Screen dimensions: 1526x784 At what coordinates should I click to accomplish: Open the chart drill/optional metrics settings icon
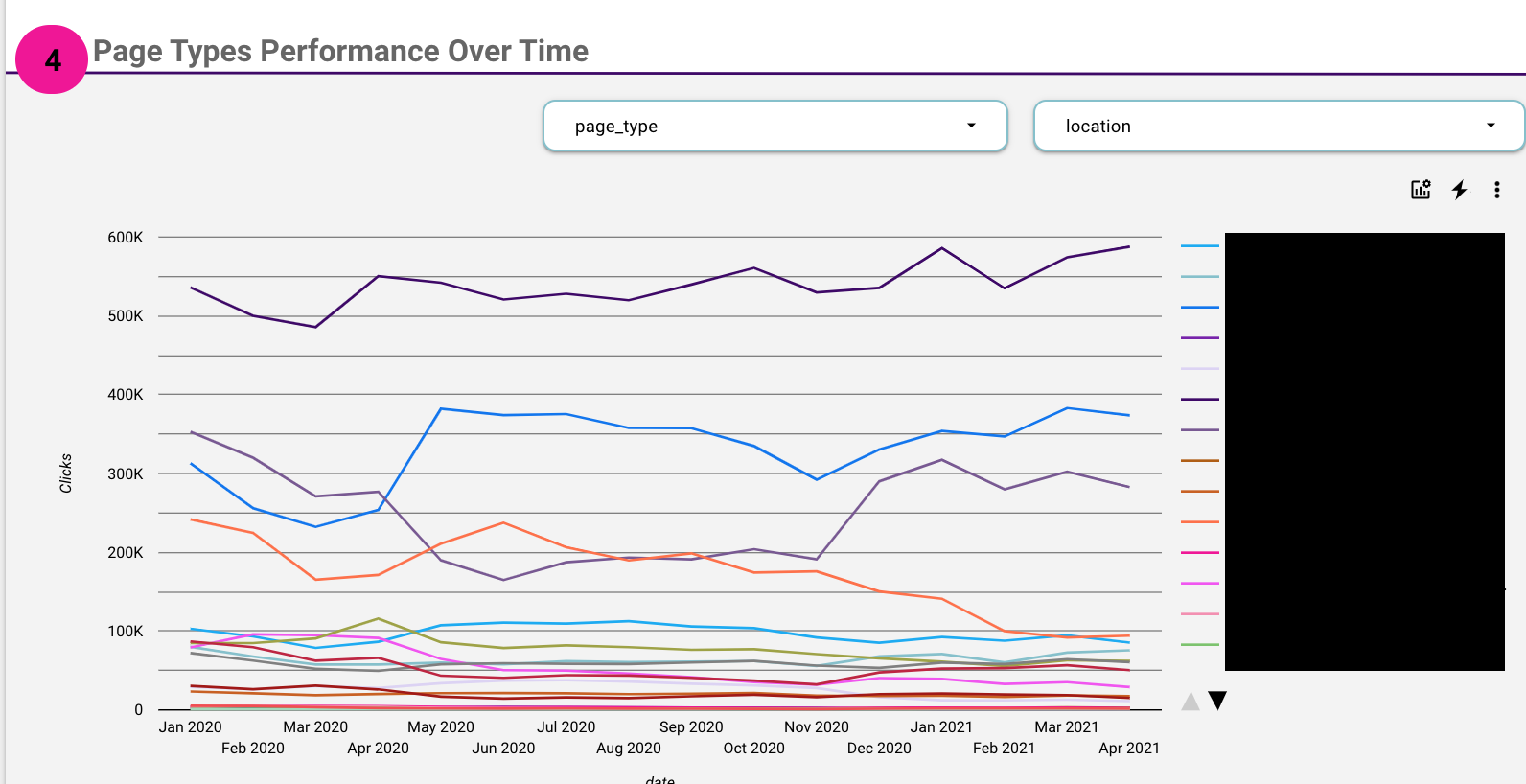[x=1421, y=190]
